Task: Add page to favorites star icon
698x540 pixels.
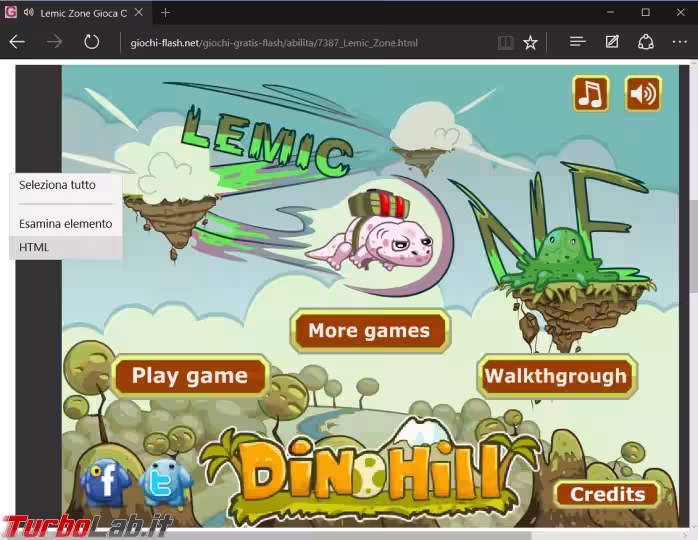Action: click(531, 42)
